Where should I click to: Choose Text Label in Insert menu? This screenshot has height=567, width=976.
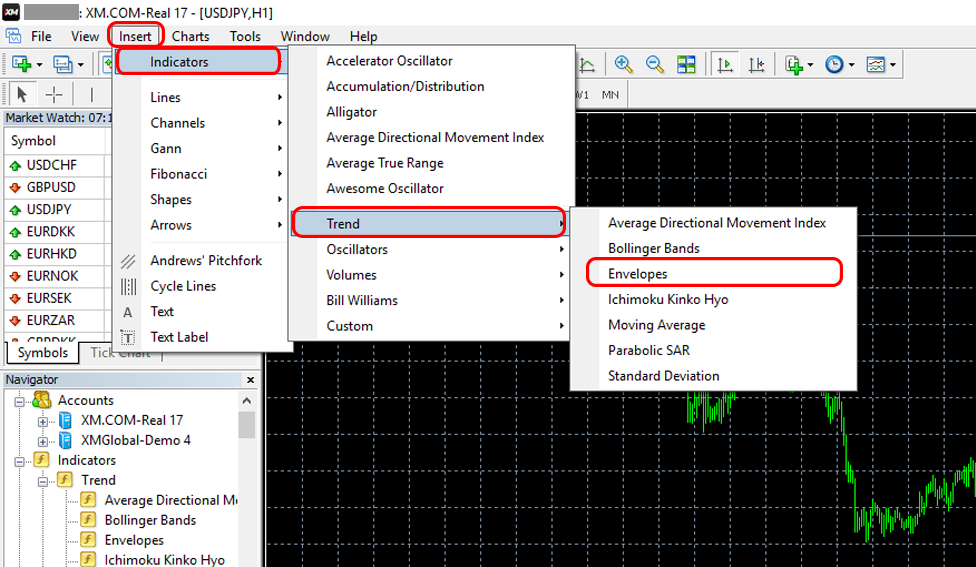point(202,337)
